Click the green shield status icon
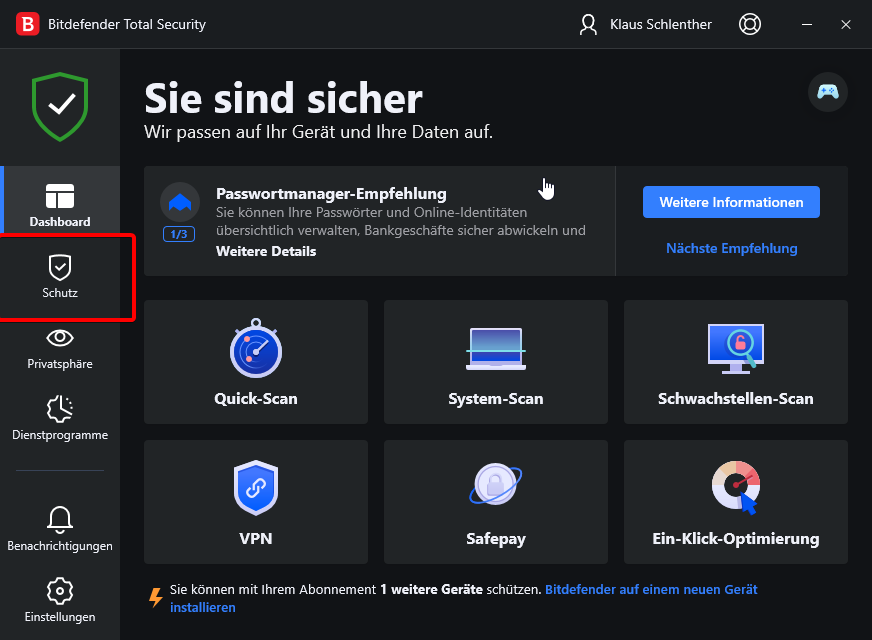The height and width of the screenshot is (640, 872). point(60,106)
